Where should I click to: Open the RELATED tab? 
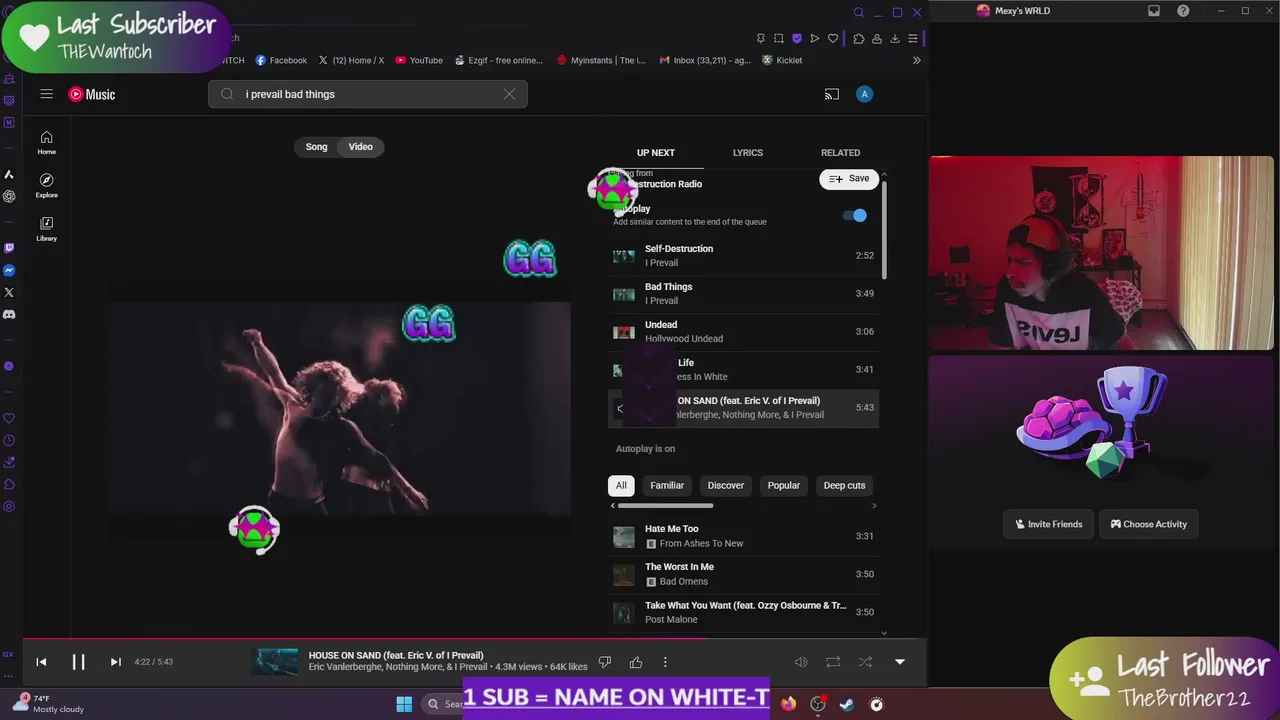[x=840, y=153]
